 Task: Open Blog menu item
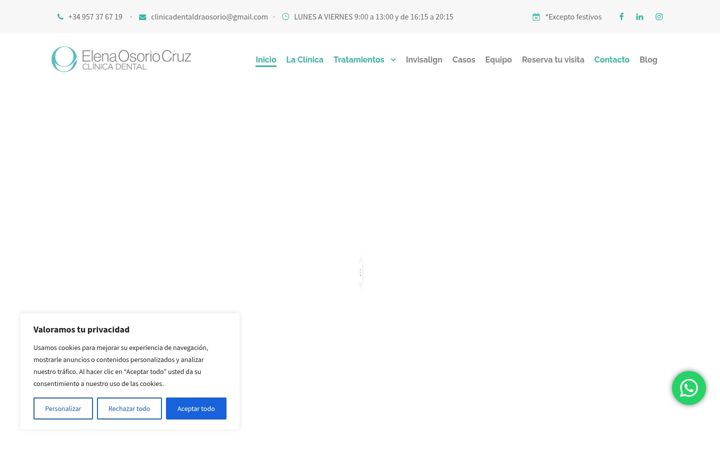648,60
